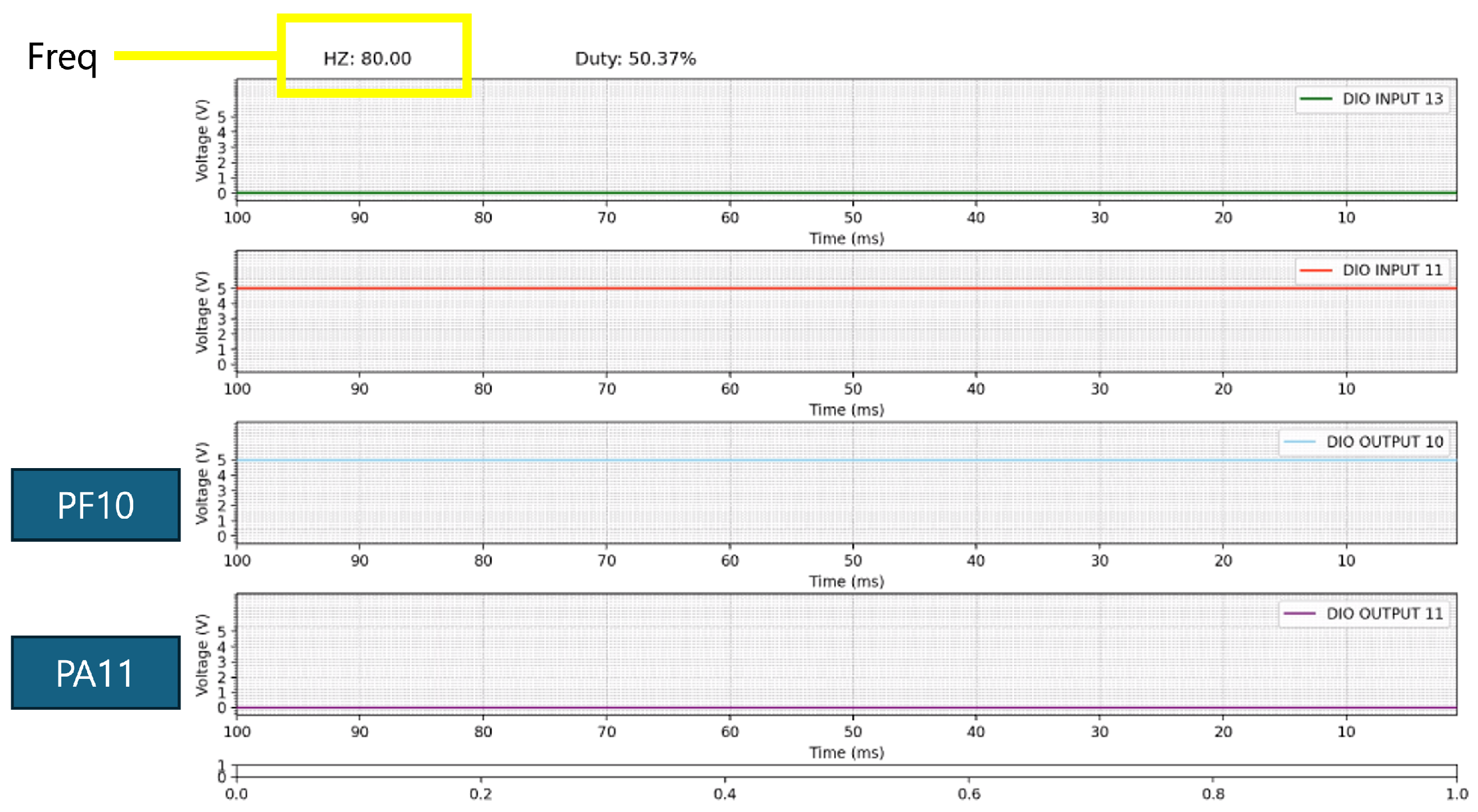This screenshot has width=1478, height=812.
Task: Click the Duty: 50.37% readout
Action: coord(635,58)
